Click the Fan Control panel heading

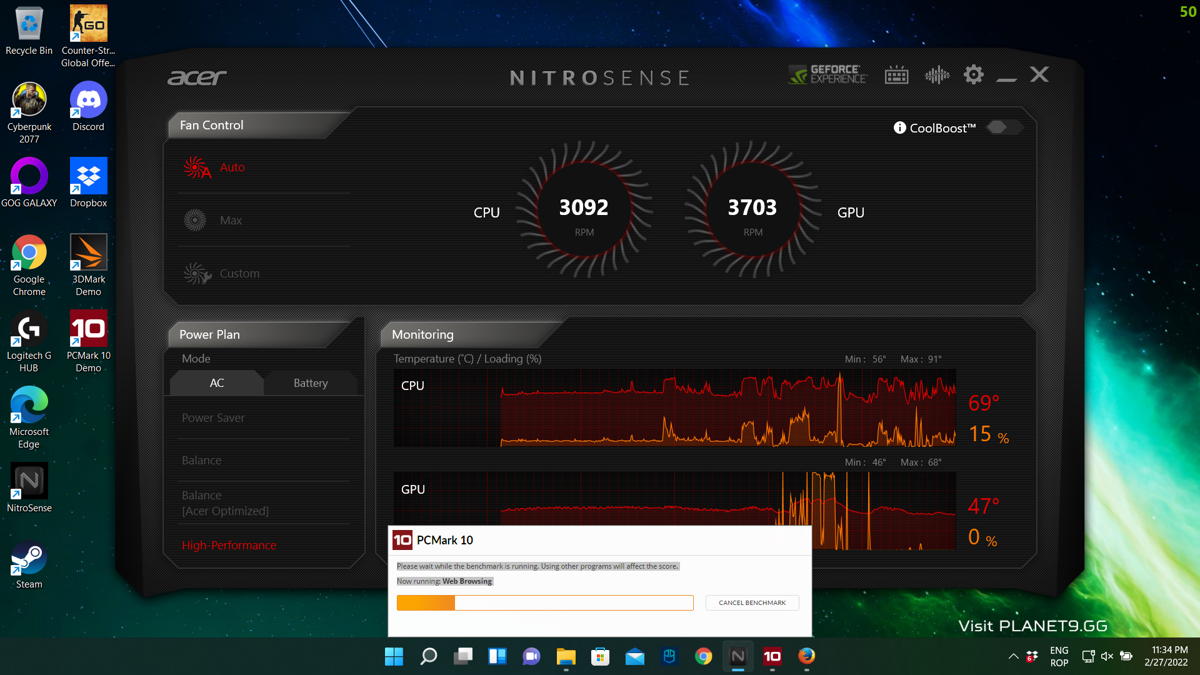click(212, 125)
